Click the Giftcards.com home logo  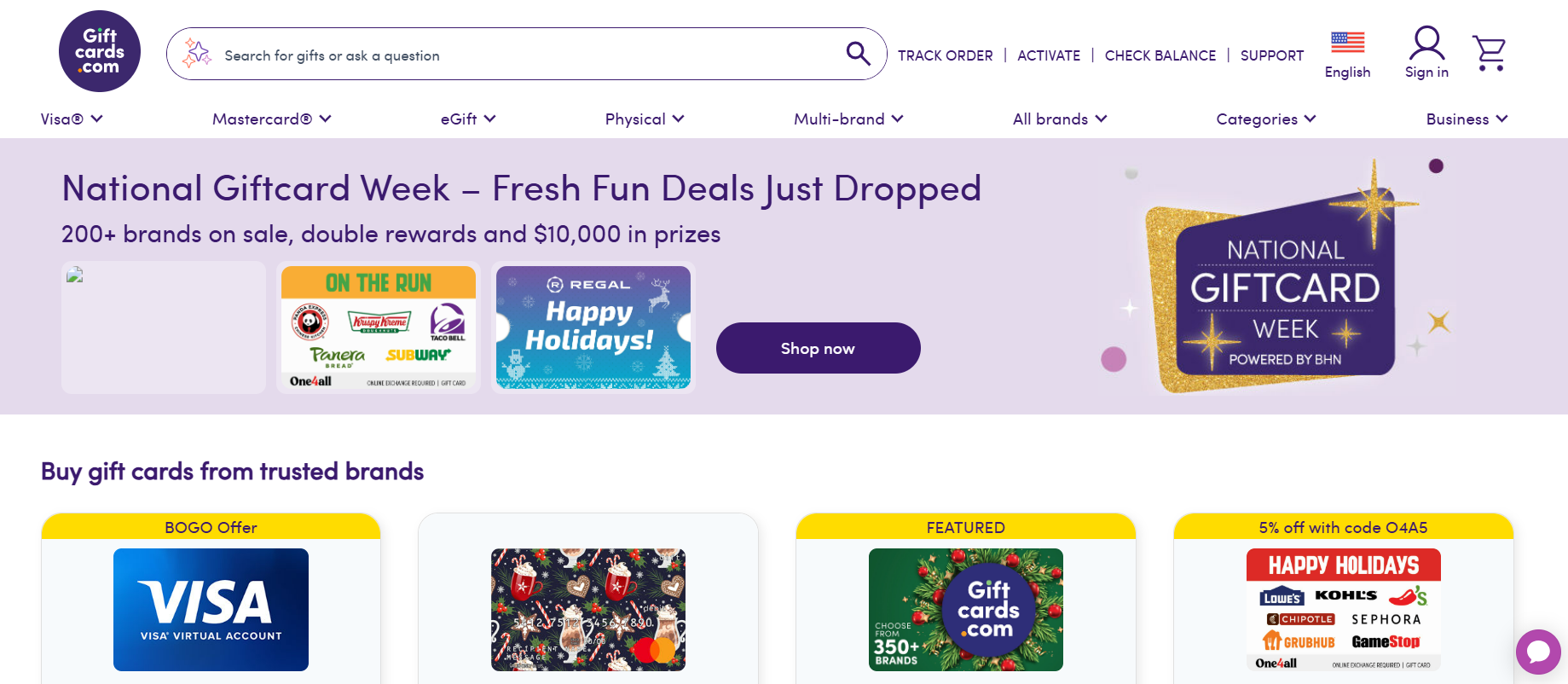click(x=100, y=51)
